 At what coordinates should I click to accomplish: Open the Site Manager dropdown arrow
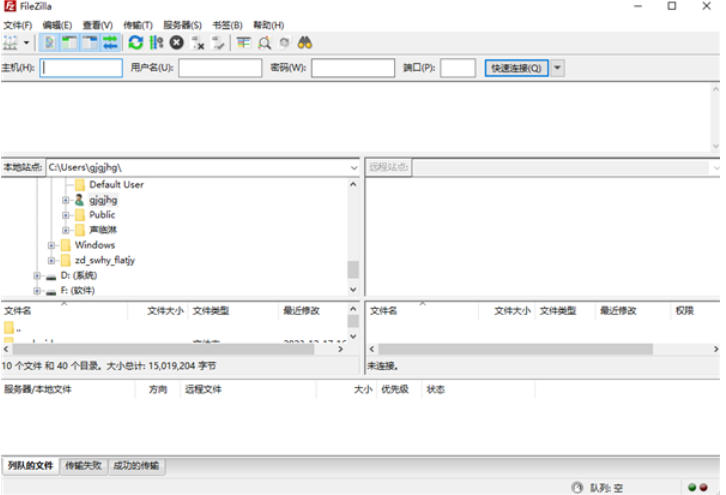pyautogui.click(x=26, y=43)
